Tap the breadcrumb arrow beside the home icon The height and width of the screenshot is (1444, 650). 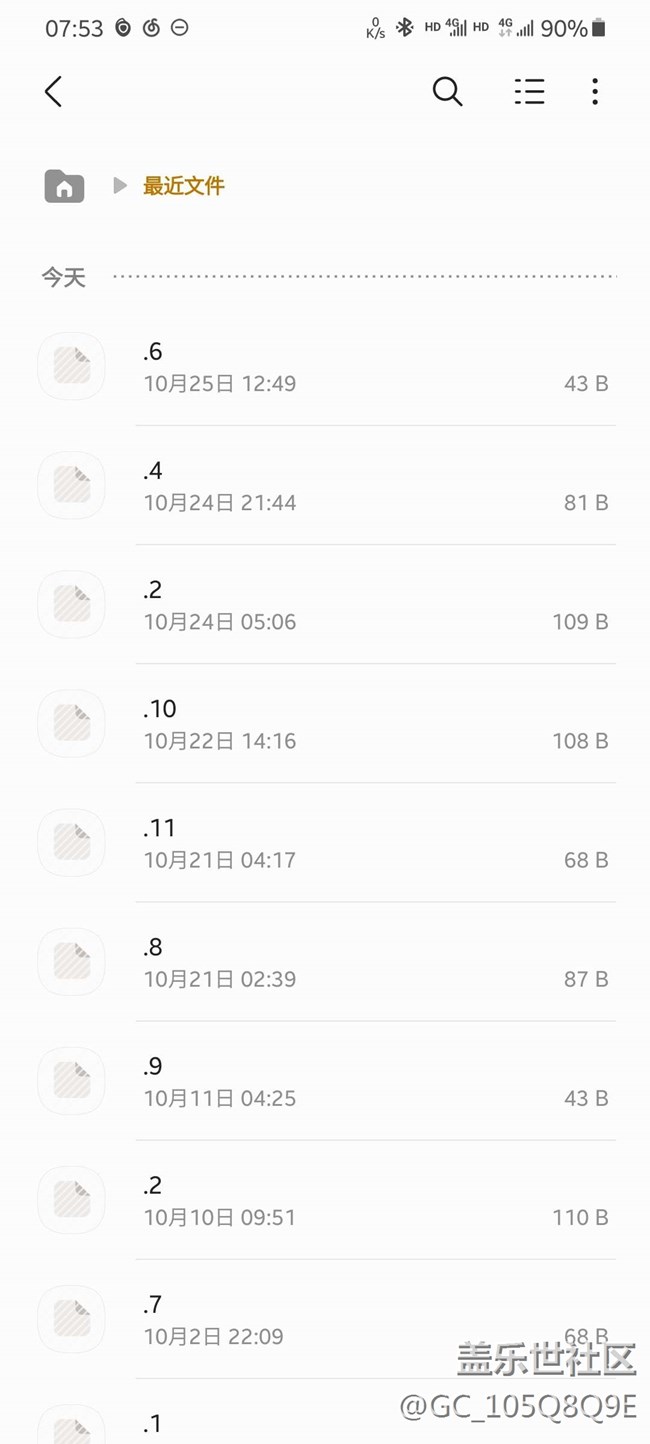[x=120, y=186]
